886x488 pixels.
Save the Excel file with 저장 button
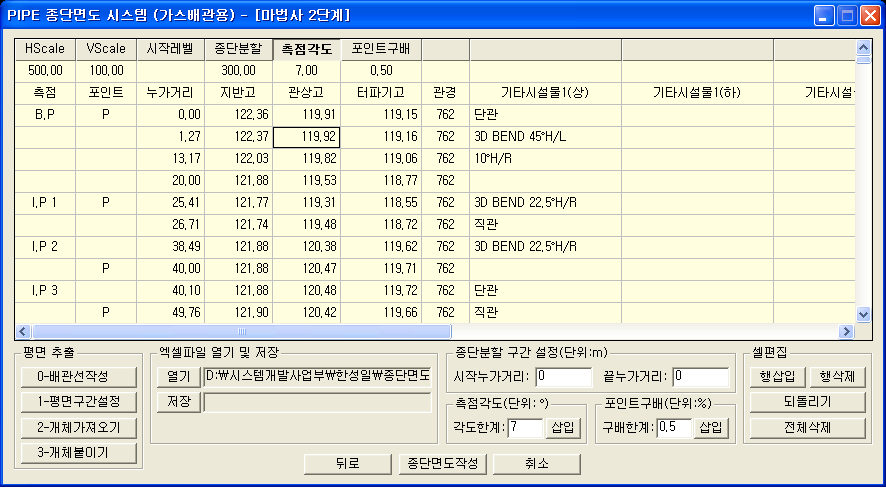point(178,401)
